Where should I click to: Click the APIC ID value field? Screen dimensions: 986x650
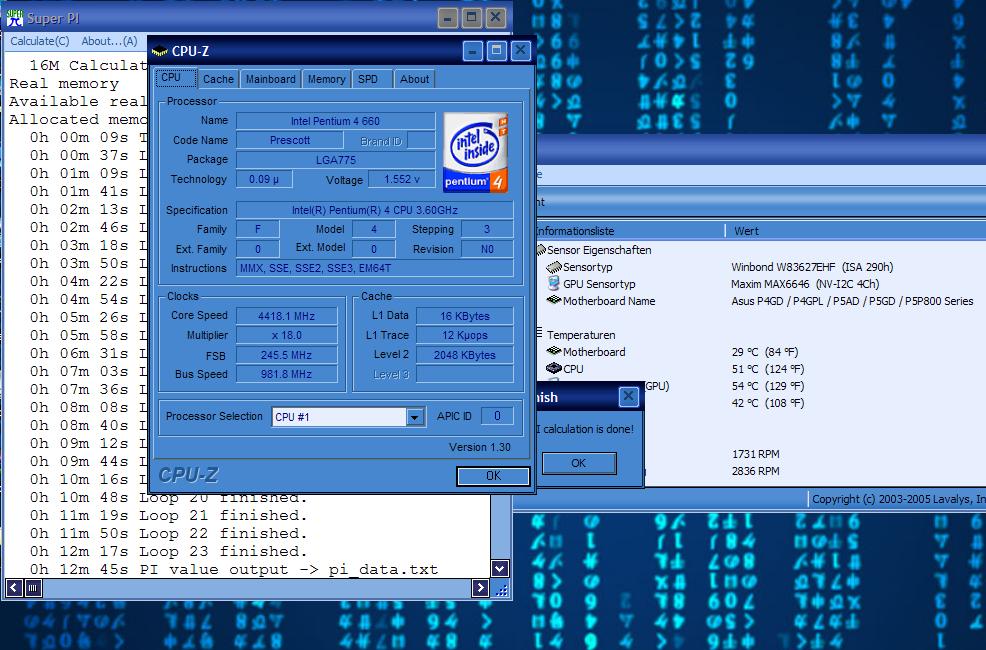pyautogui.click(x=497, y=416)
